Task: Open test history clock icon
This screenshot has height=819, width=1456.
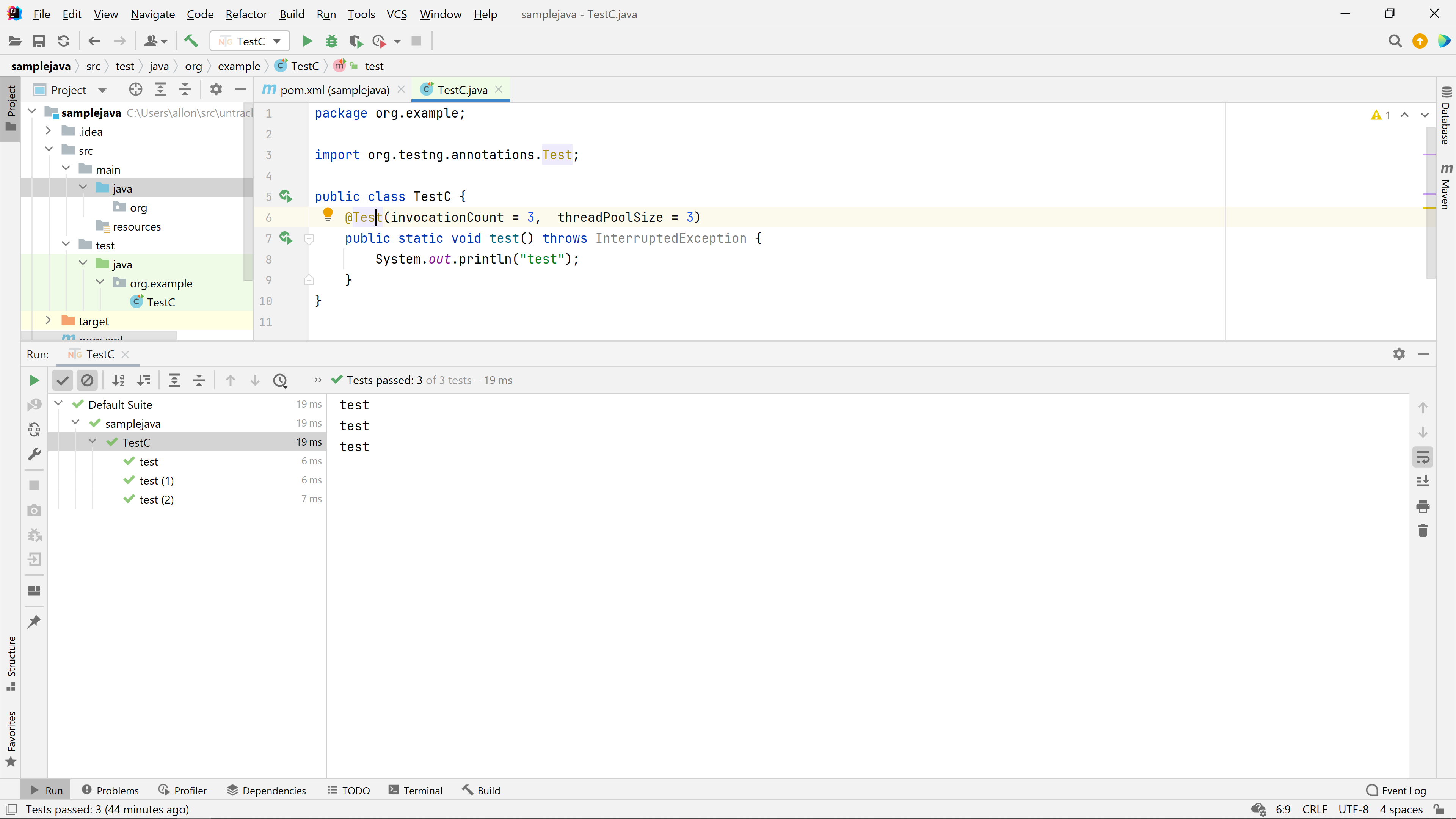Action: click(280, 380)
